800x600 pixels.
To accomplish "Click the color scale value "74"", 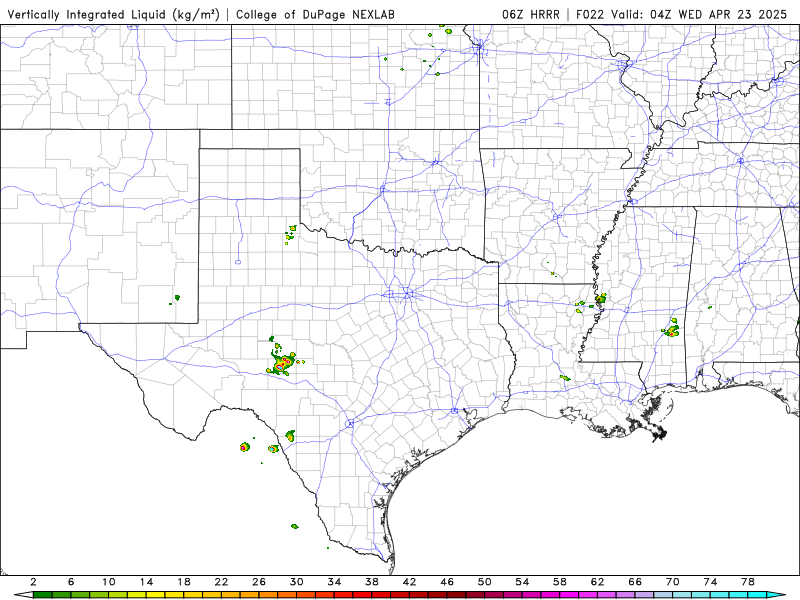I will point(710,582).
